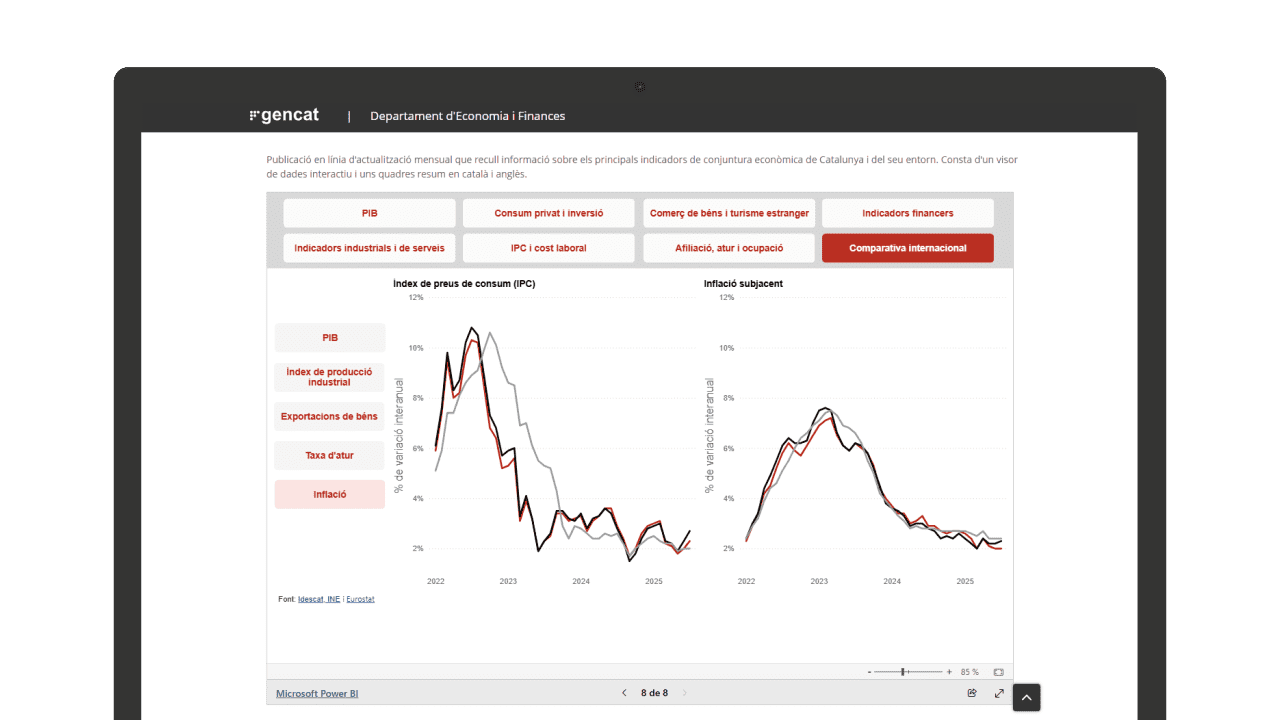Switch to IPC i cost laboral tab

(548, 248)
